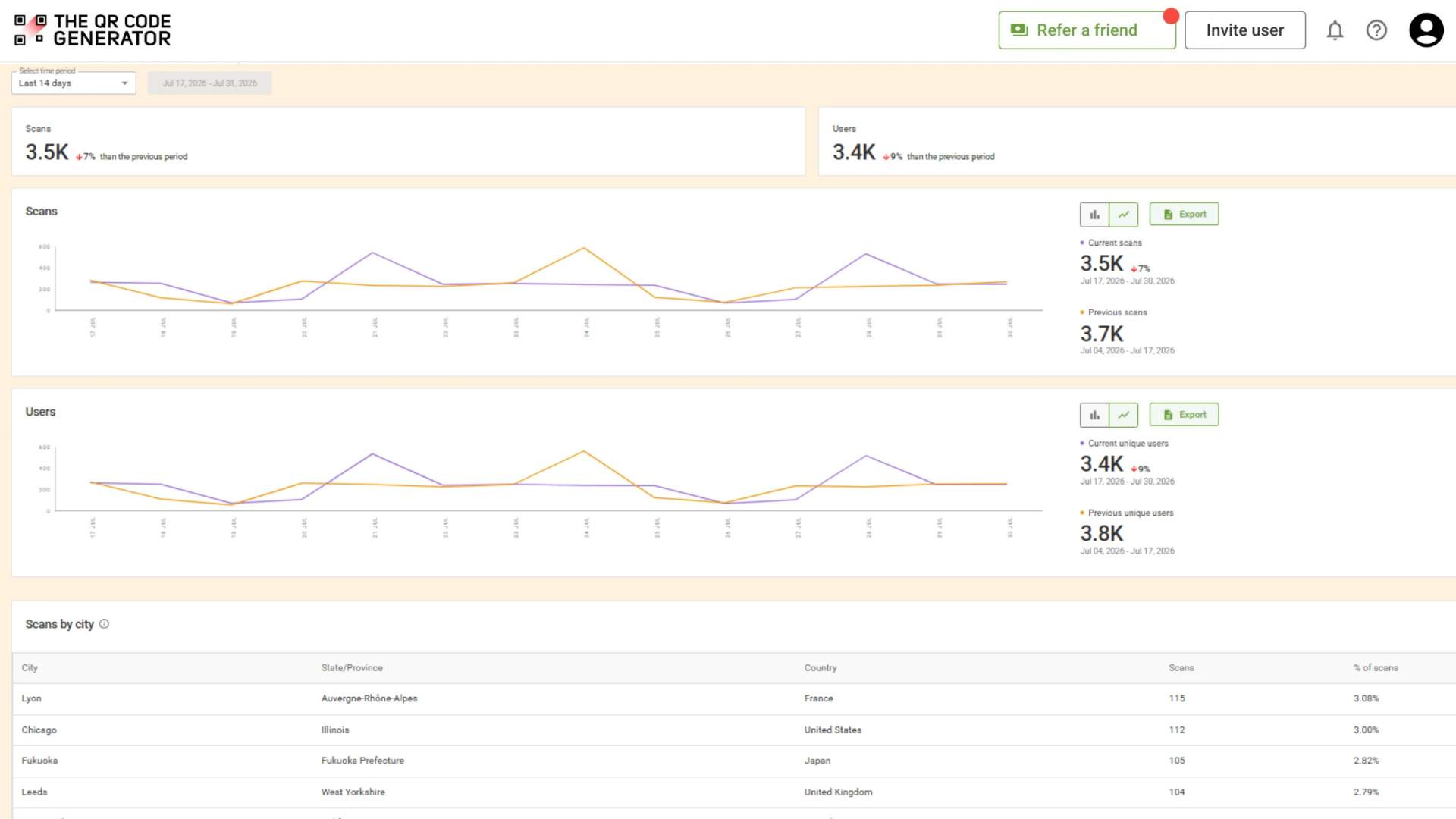Click the Previous unique users legend label
The image size is (1456, 819).
coord(1130,513)
